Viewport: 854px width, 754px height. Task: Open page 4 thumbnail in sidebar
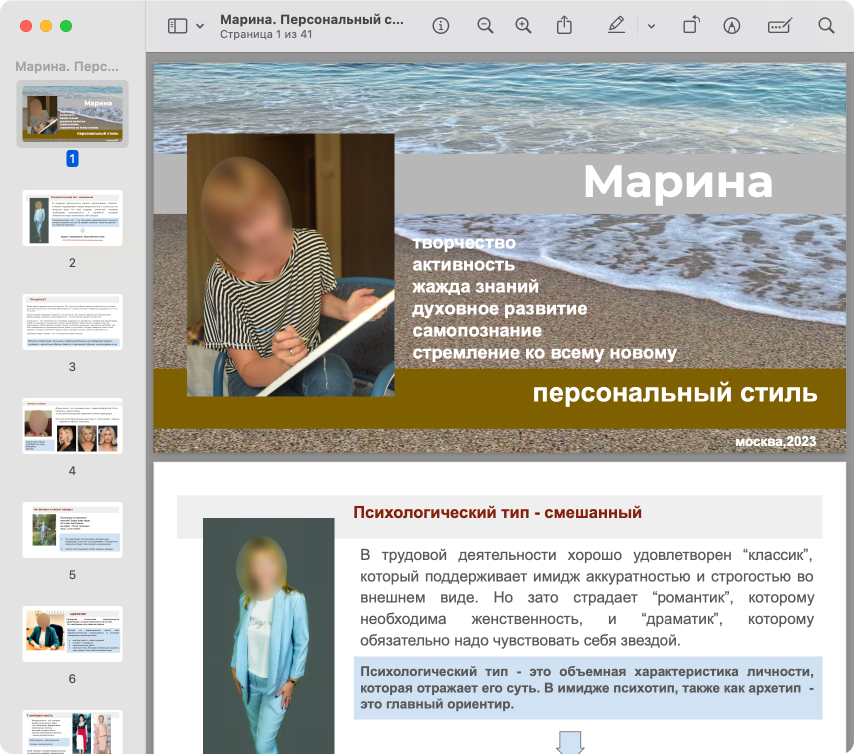(72, 425)
